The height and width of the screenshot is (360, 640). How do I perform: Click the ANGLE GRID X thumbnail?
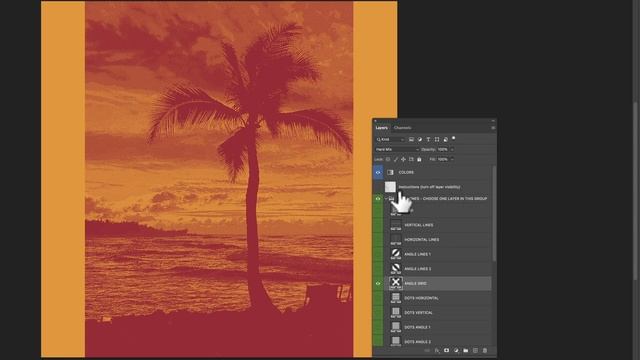[x=396, y=283]
